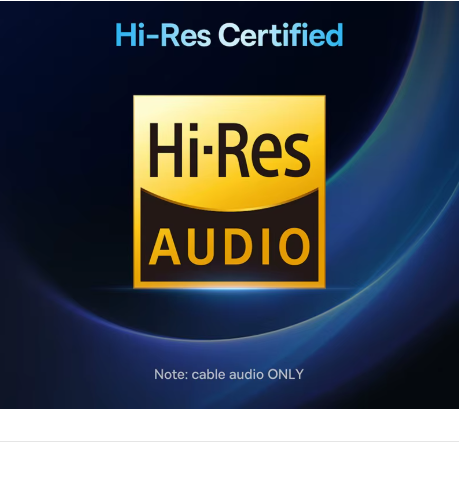Click the white strip between banner and divider
459x488 pixels.
[x=229, y=425]
